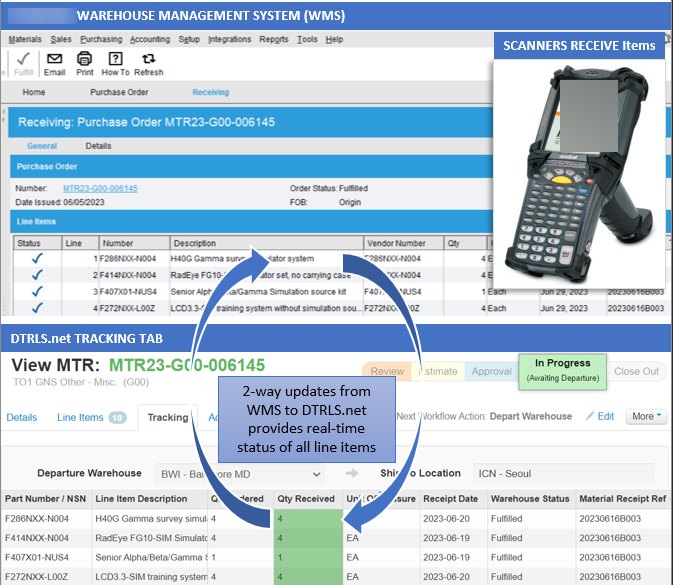Sort by the Line column header
The width and height of the screenshot is (673, 585).
point(81,243)
